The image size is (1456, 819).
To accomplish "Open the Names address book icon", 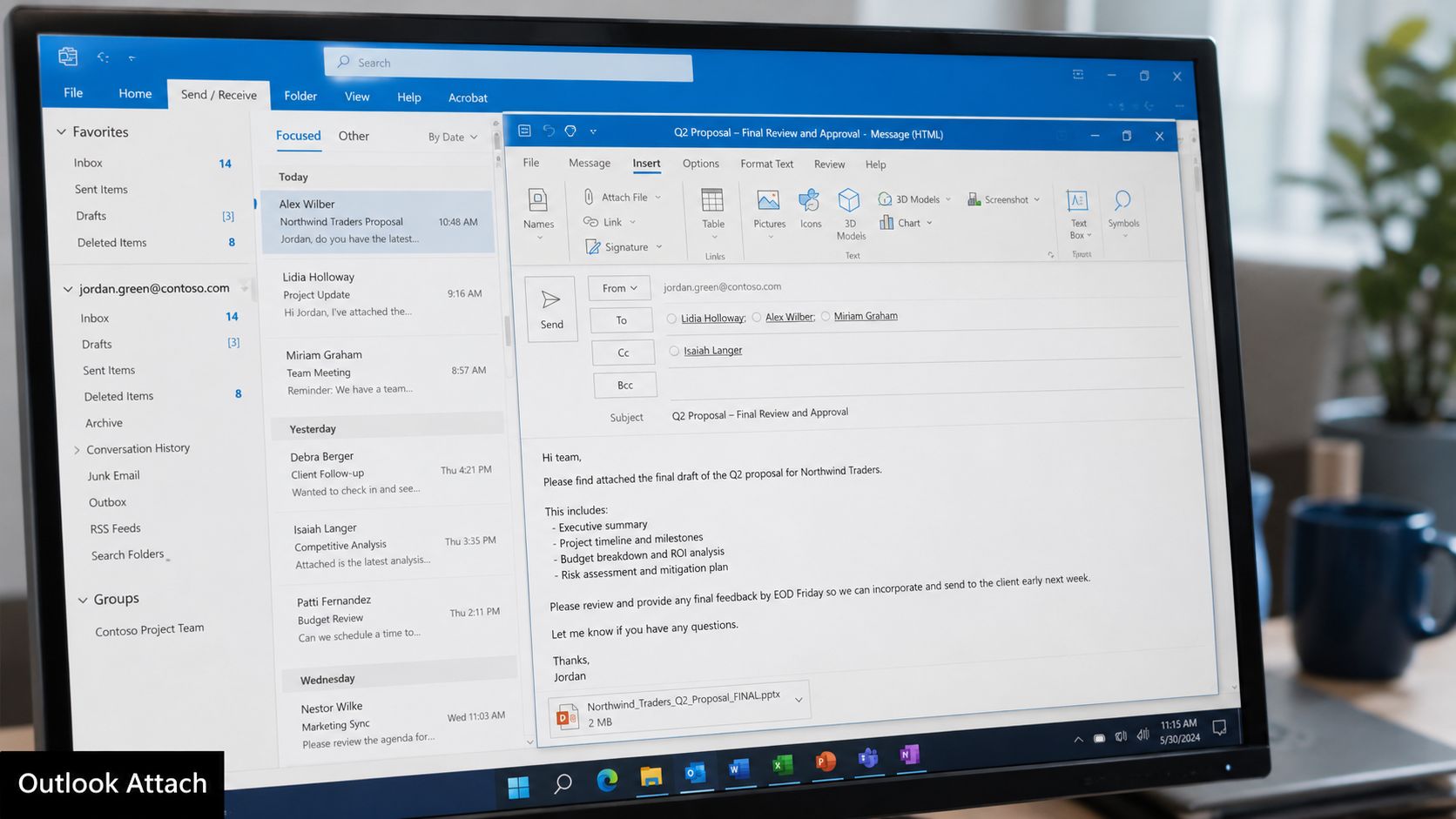I will coord(538,201).
